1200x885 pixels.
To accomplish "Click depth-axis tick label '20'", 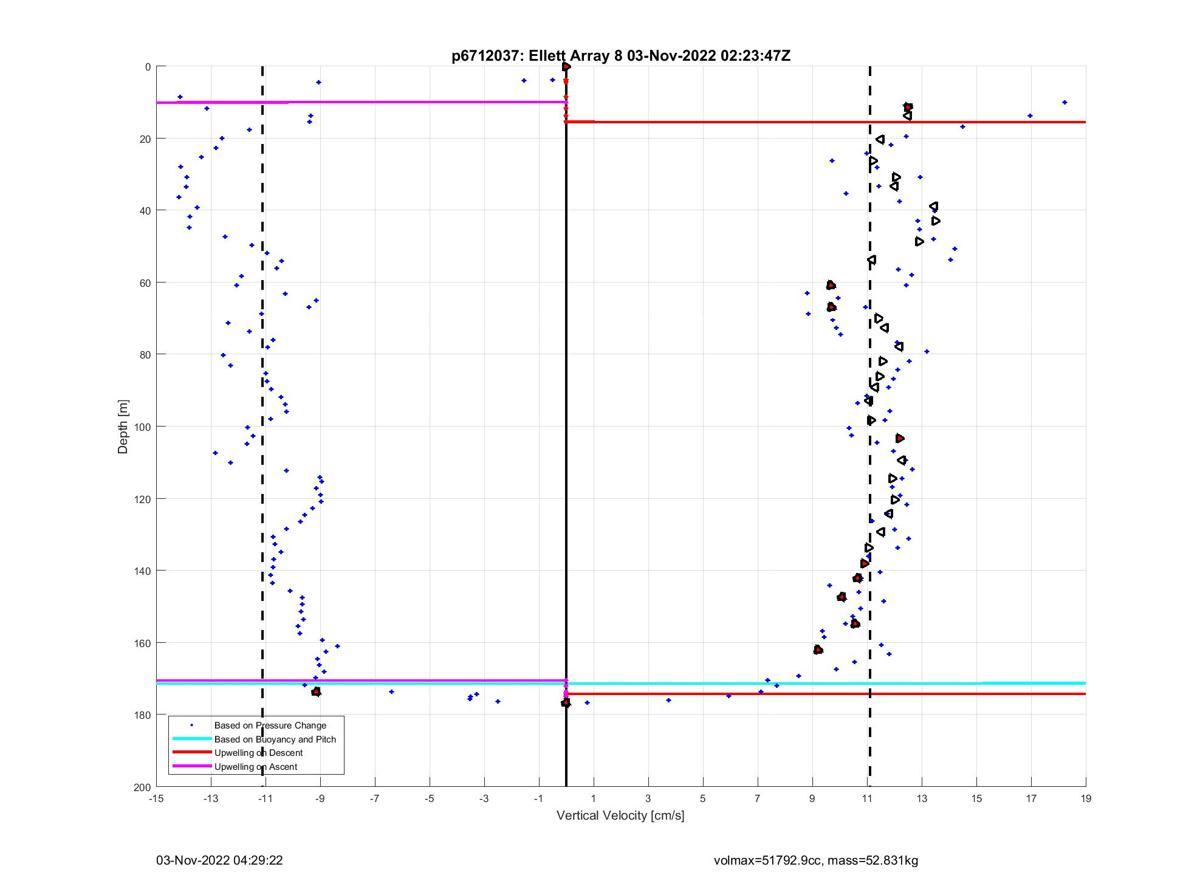I will tap(145, 139).
